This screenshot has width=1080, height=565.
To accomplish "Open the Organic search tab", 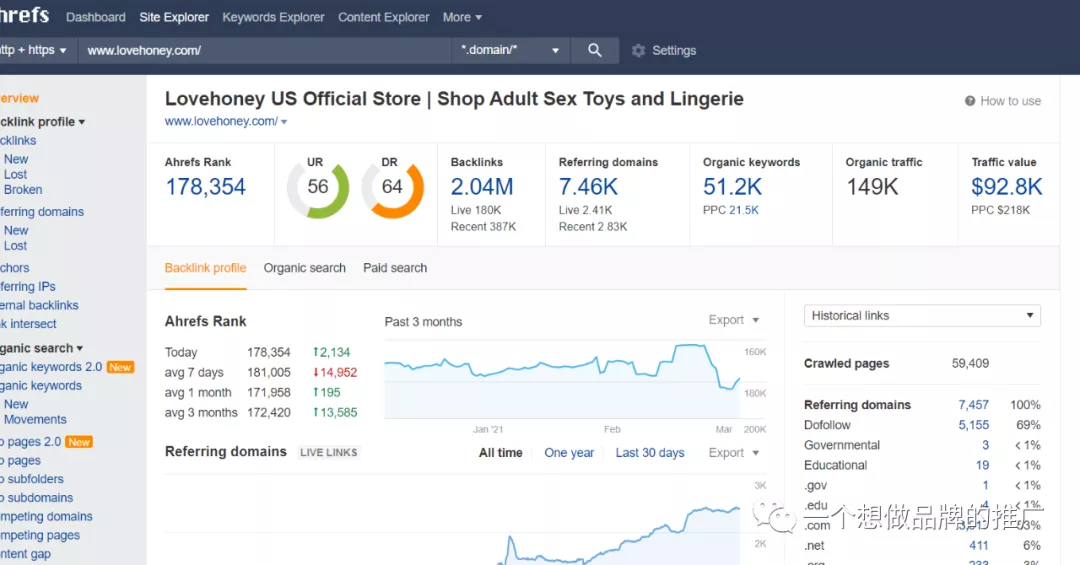I will (304, 268).
